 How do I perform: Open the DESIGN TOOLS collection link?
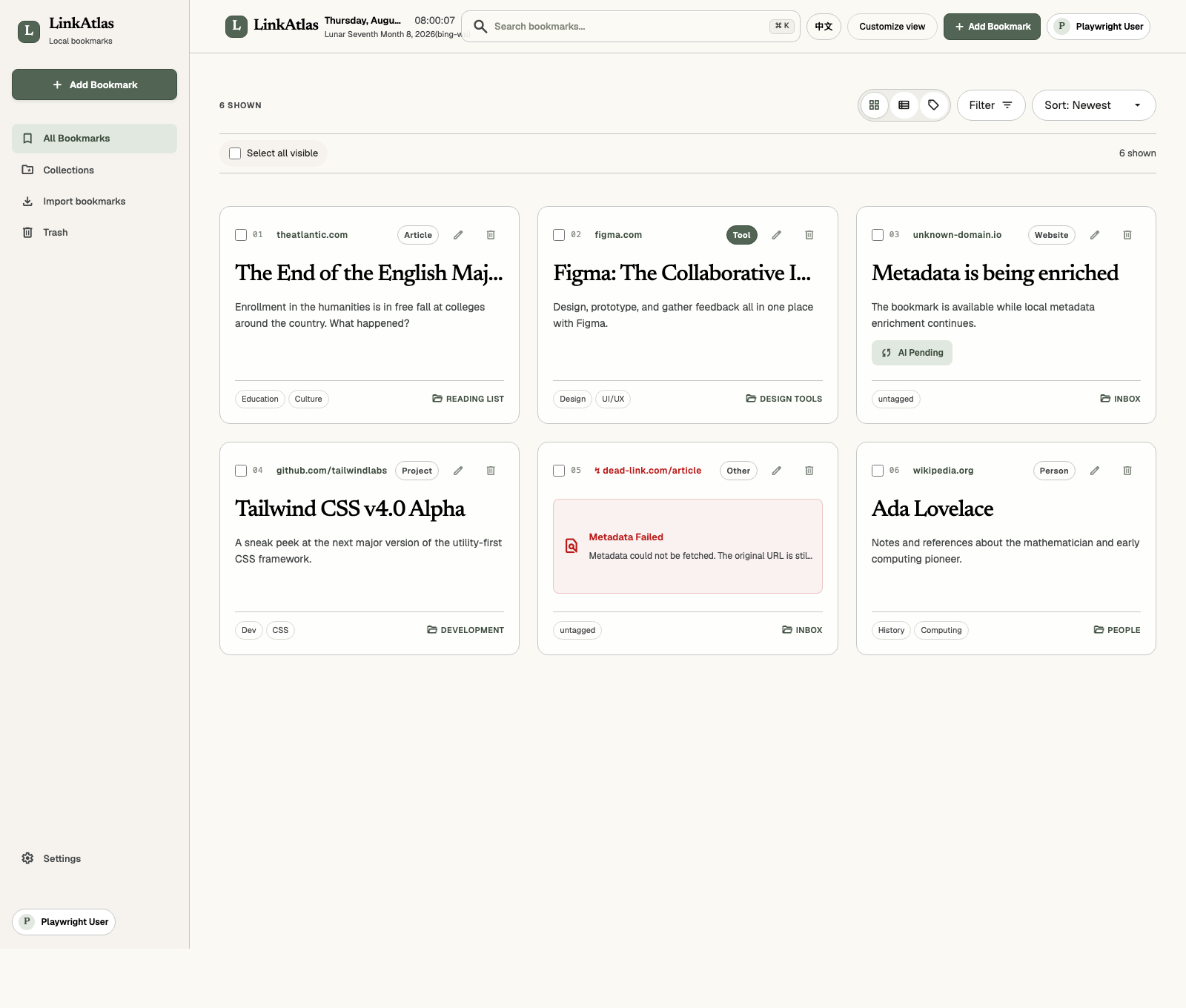(784, 399)
